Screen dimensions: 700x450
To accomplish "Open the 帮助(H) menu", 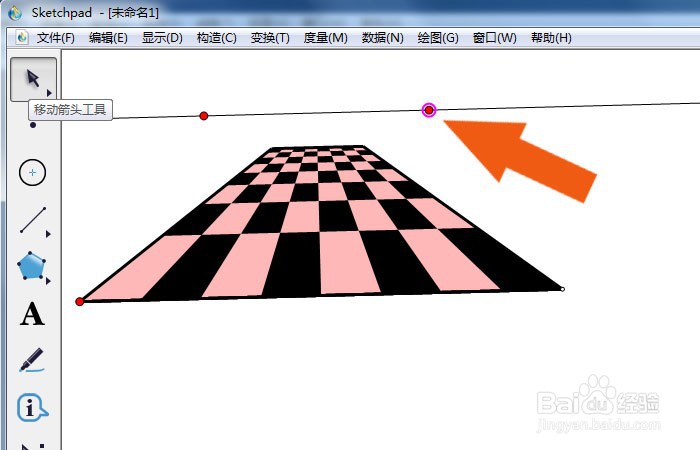I will click(551, 38).
